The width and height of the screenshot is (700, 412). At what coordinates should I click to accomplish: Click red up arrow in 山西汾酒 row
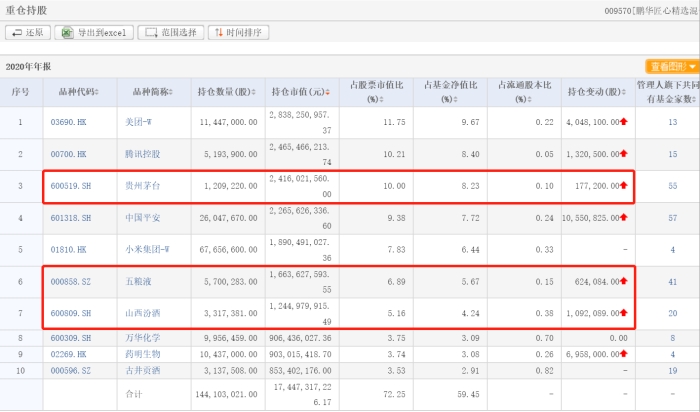click(x=624, y=312)
